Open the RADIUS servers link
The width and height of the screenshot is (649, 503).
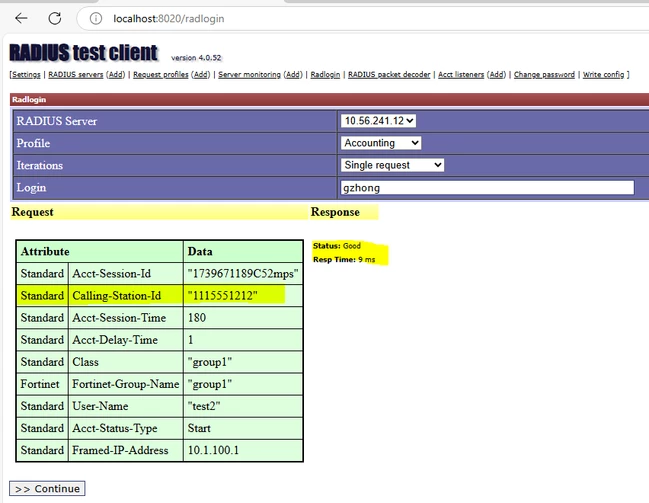(x=76, y=75)
